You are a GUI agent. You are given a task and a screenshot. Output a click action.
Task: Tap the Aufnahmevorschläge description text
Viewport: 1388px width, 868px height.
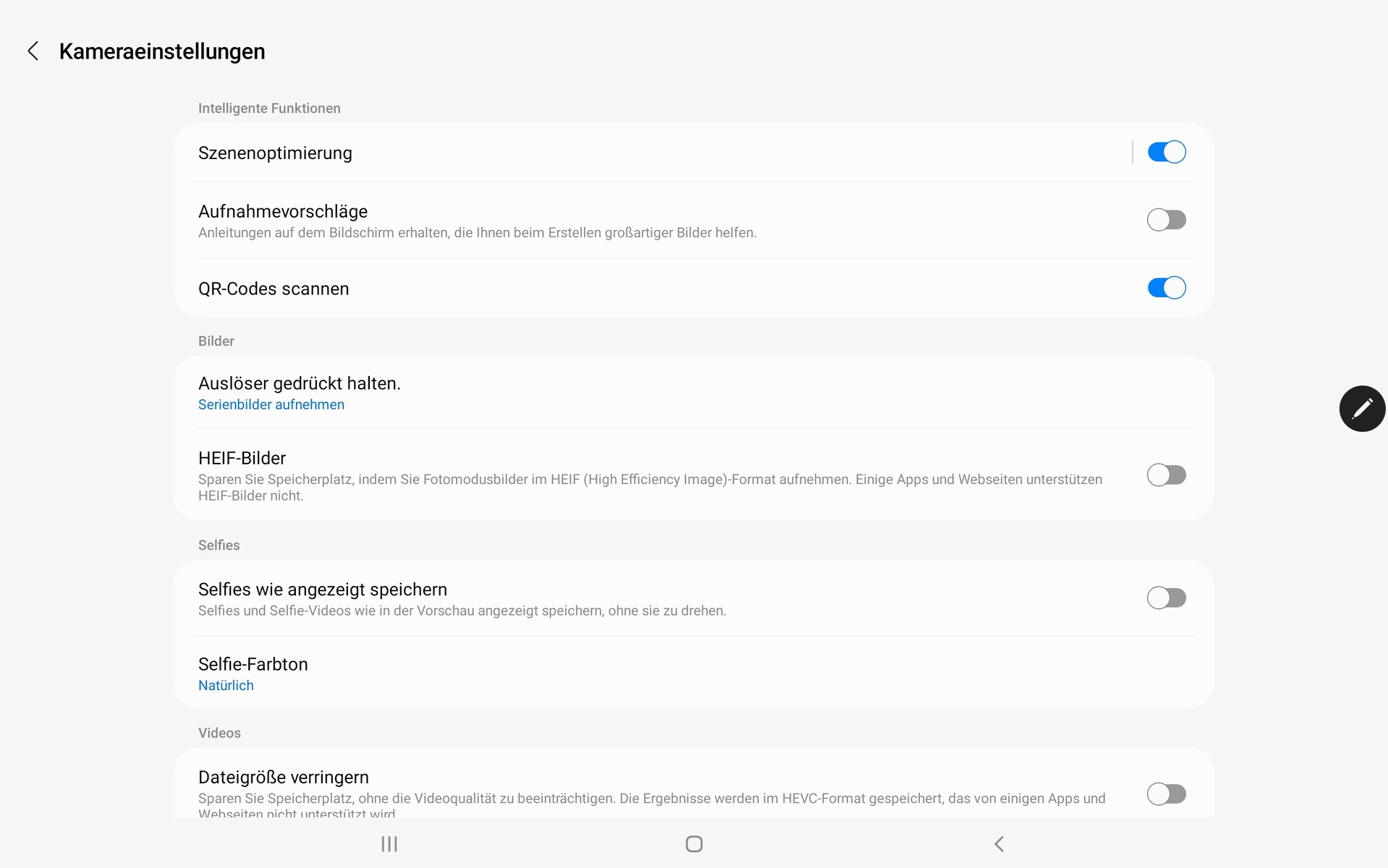coord(477,233)
